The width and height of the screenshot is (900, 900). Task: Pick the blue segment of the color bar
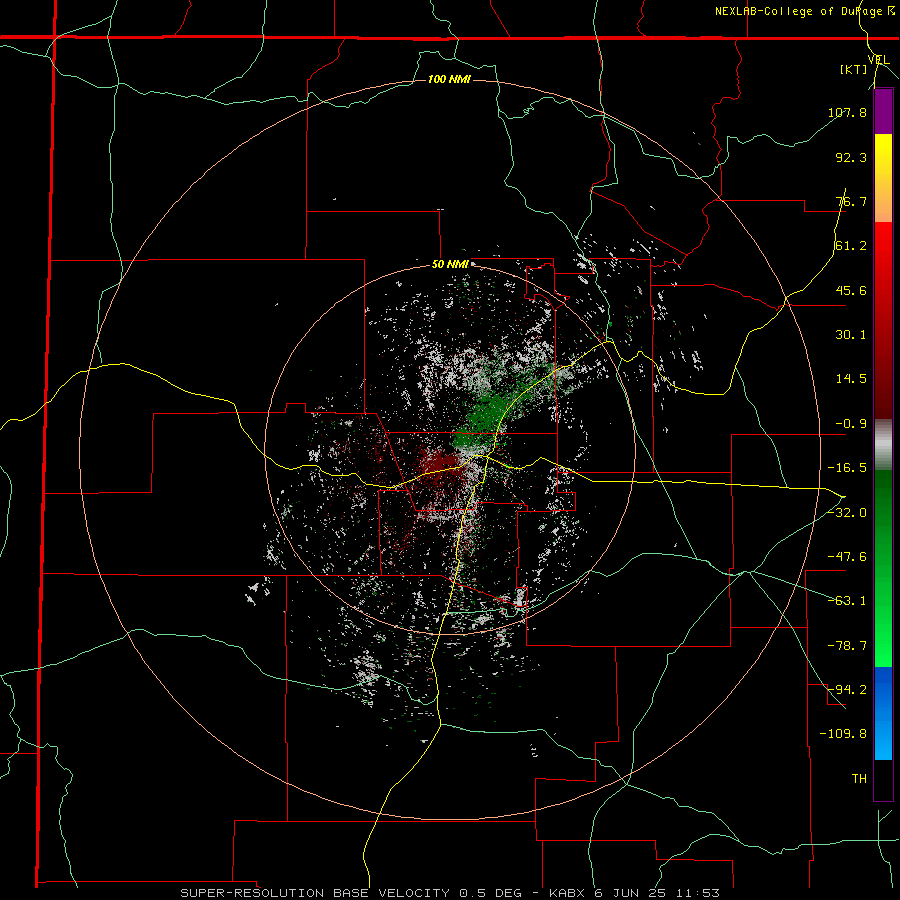[x=883, y=713]
